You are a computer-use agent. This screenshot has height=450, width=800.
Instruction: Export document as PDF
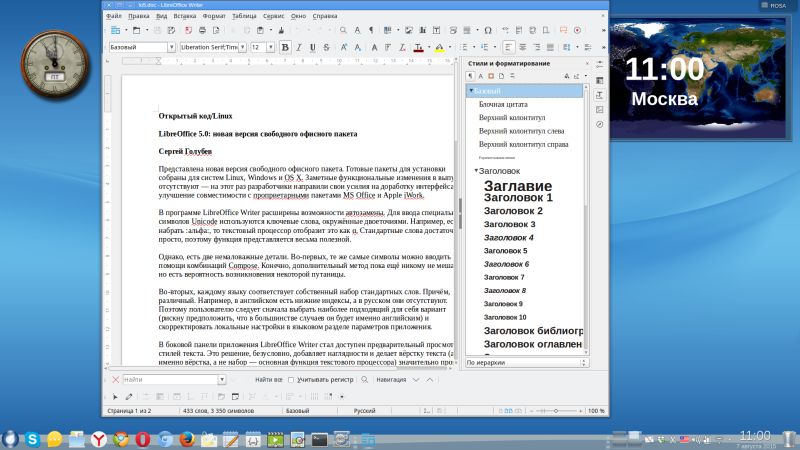pos(188,31)
